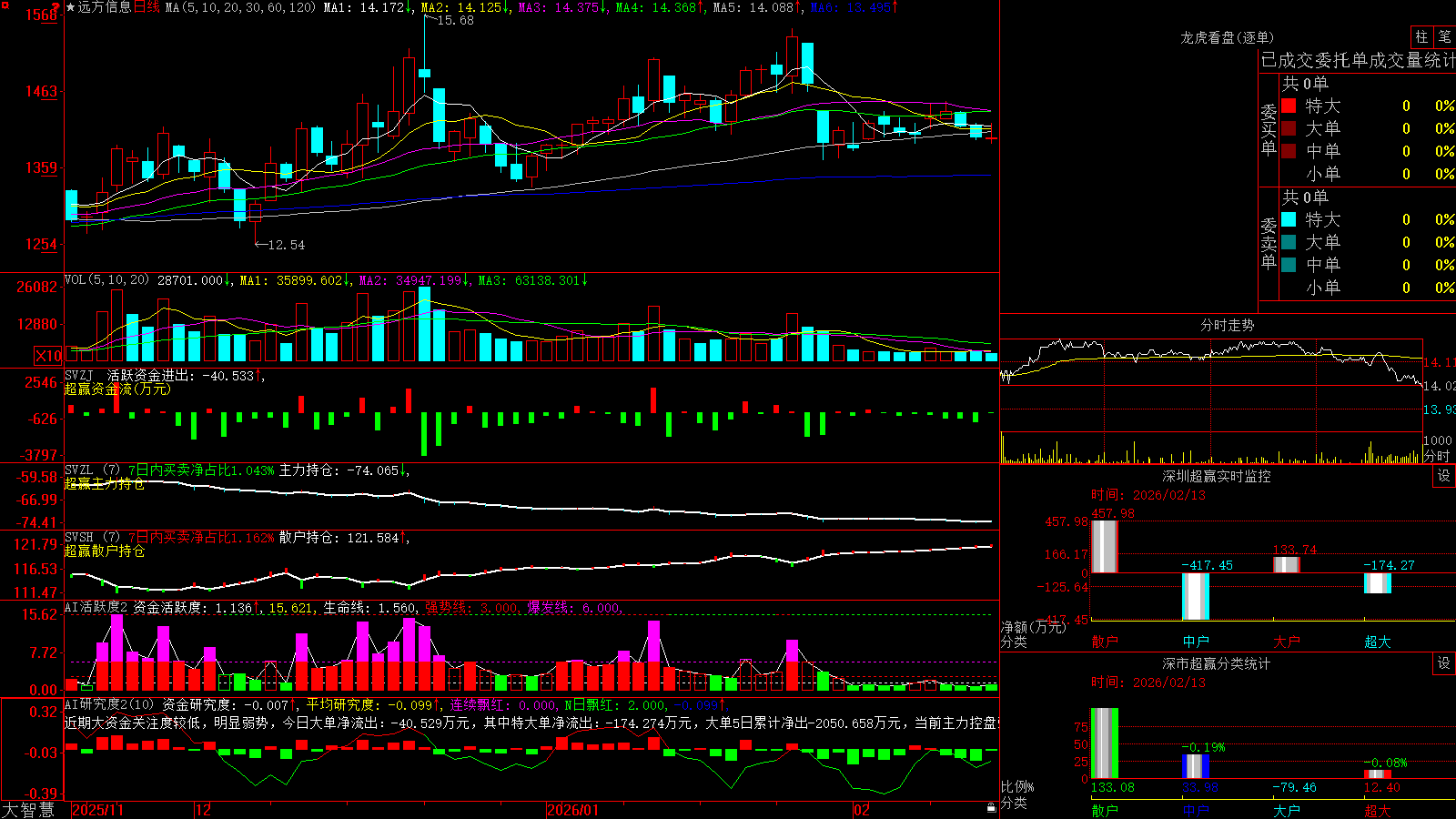
Task: Click the 深圳超赢实时监控 panel title
Action: (1216, 476)
